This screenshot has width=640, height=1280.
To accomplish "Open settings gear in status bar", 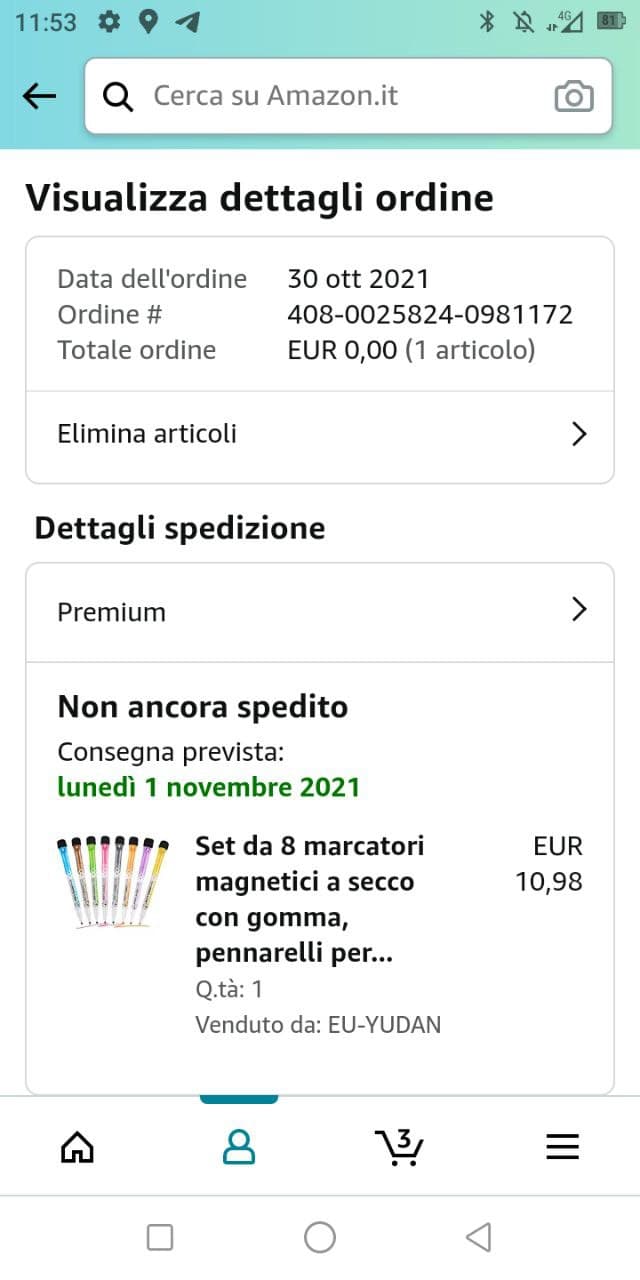I will [x=110, y=21].
